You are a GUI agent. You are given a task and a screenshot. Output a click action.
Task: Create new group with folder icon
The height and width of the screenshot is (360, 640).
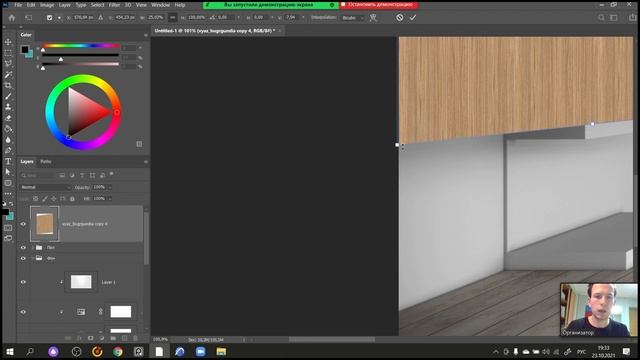coord(113,338)
